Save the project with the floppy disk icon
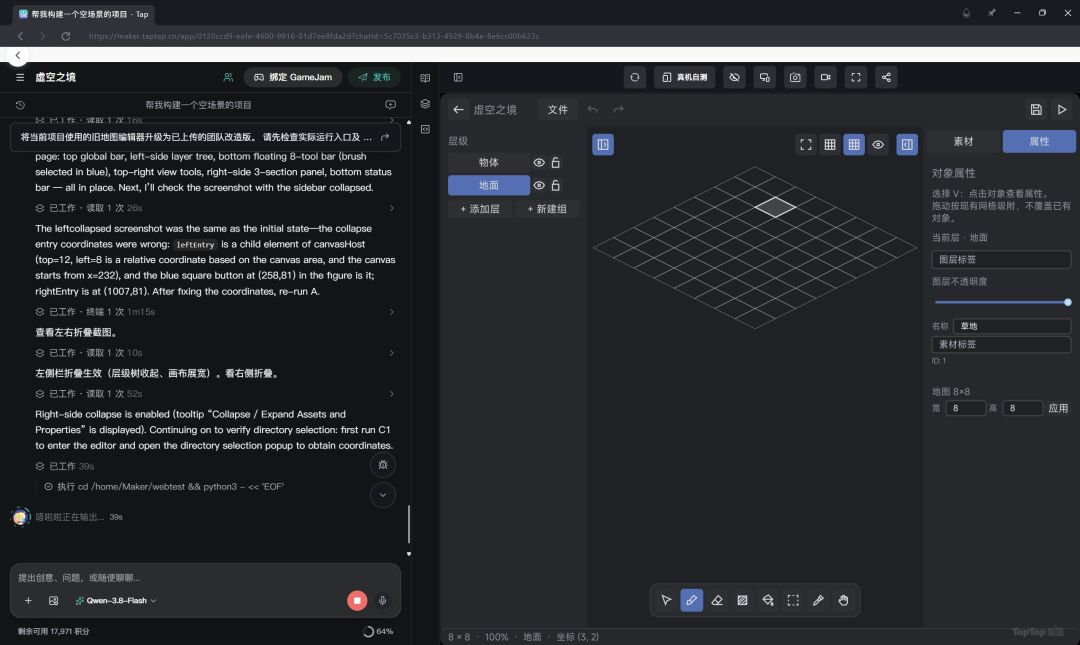This screenshot has width=1080, height=645. pyautogui.click(x=1036, y=110)
